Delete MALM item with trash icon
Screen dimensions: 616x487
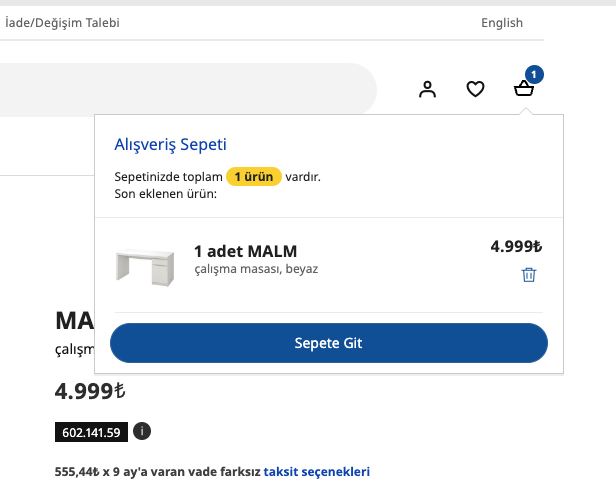point(529,275)
